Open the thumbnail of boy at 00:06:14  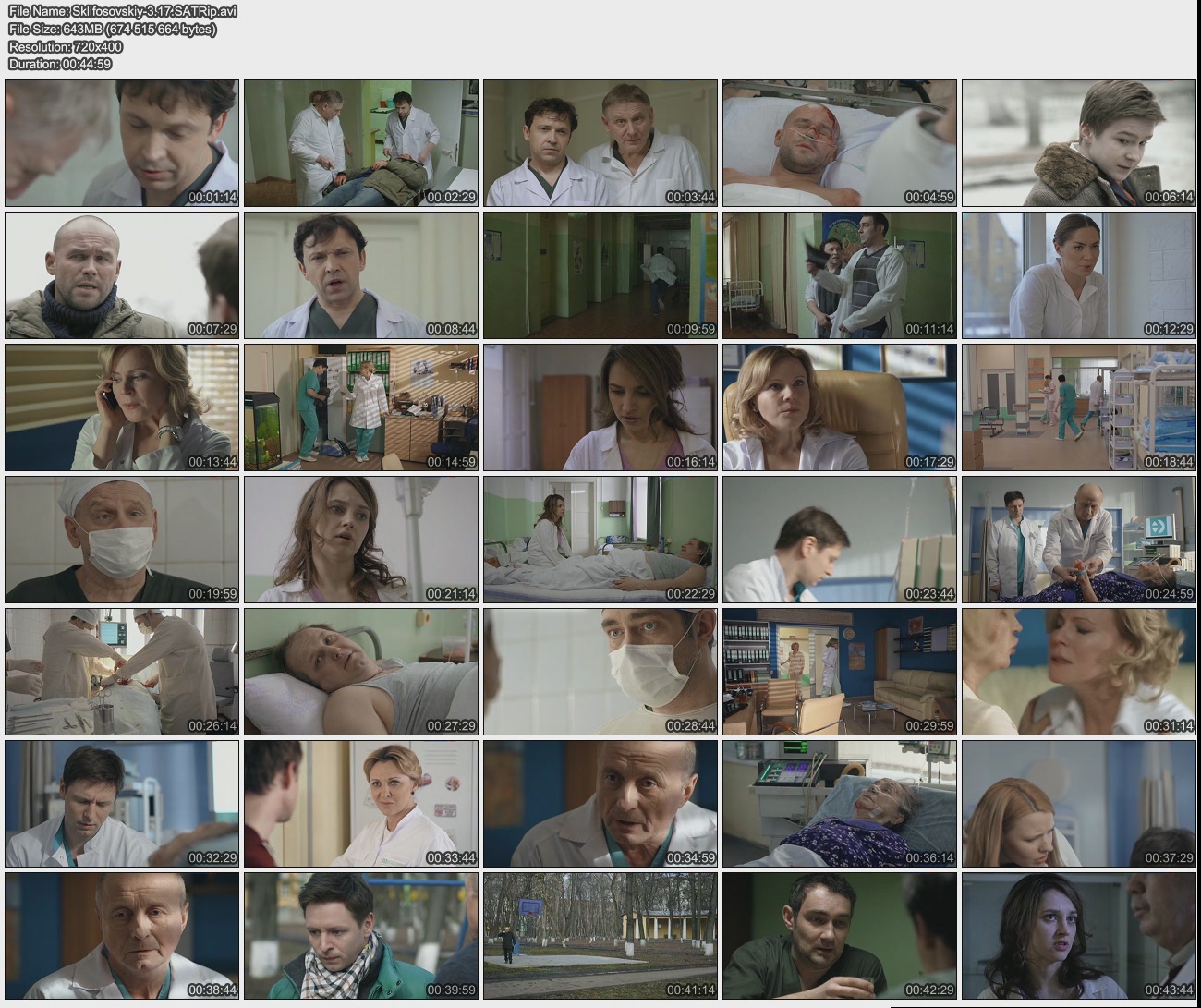click(x=1078, y=143)
